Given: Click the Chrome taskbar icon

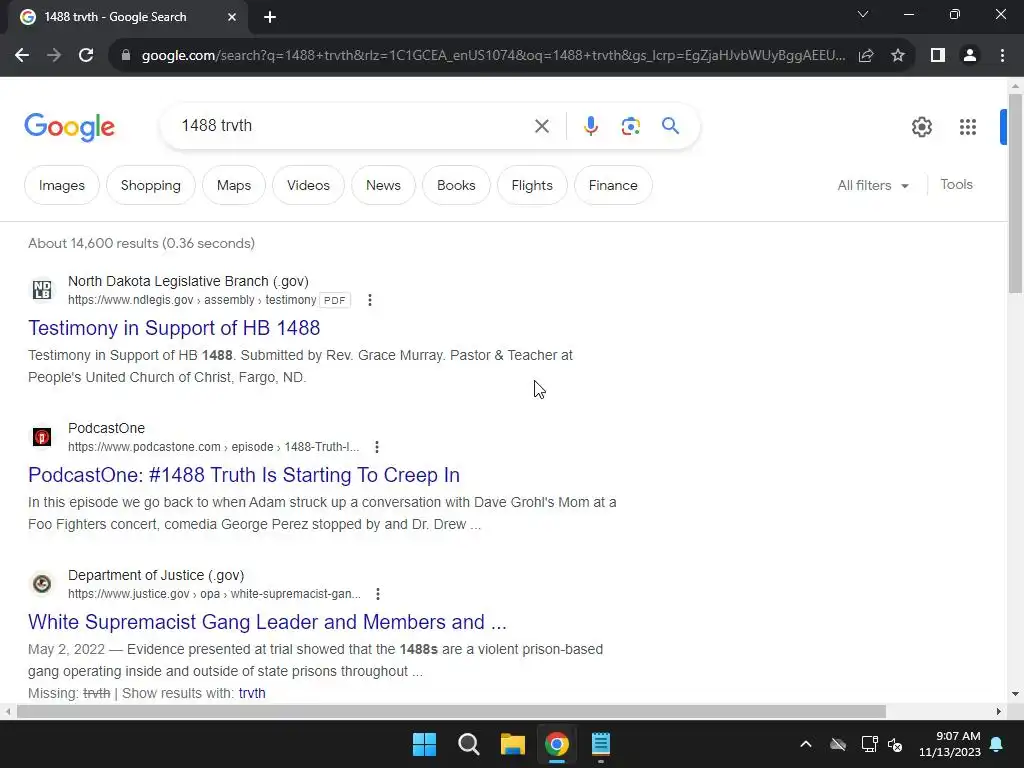Looking at the screenshot, I should pyautogui.click(x=556, y=744).
